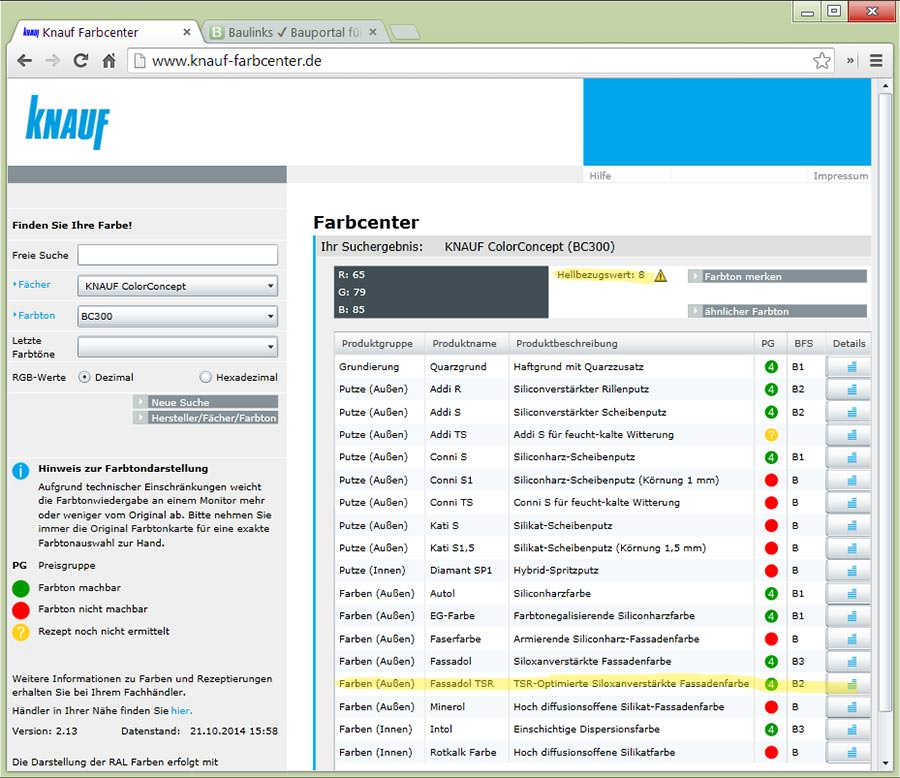Click the browser back arrow
This screenshot has width=900, height=778.
pyautogui.click(x=24, y=60)
